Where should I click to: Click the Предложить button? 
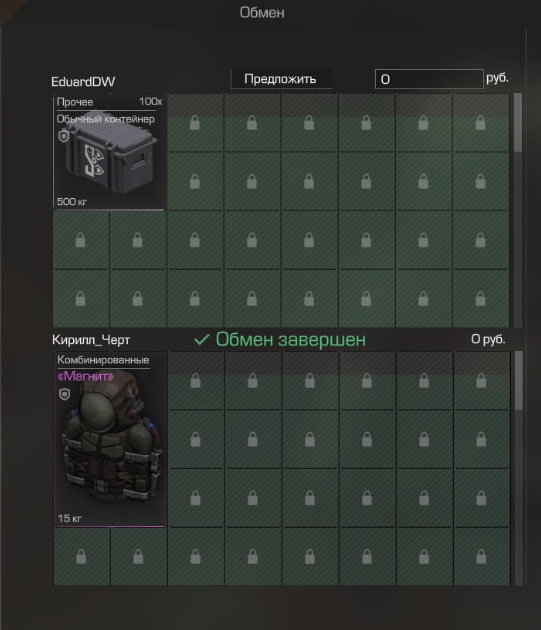281,79
